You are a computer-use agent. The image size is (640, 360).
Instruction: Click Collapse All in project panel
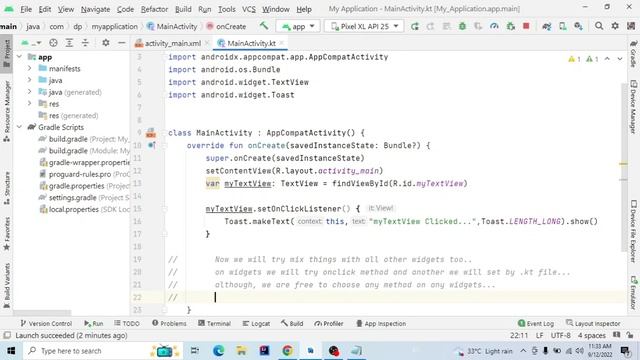pos(85,43)
